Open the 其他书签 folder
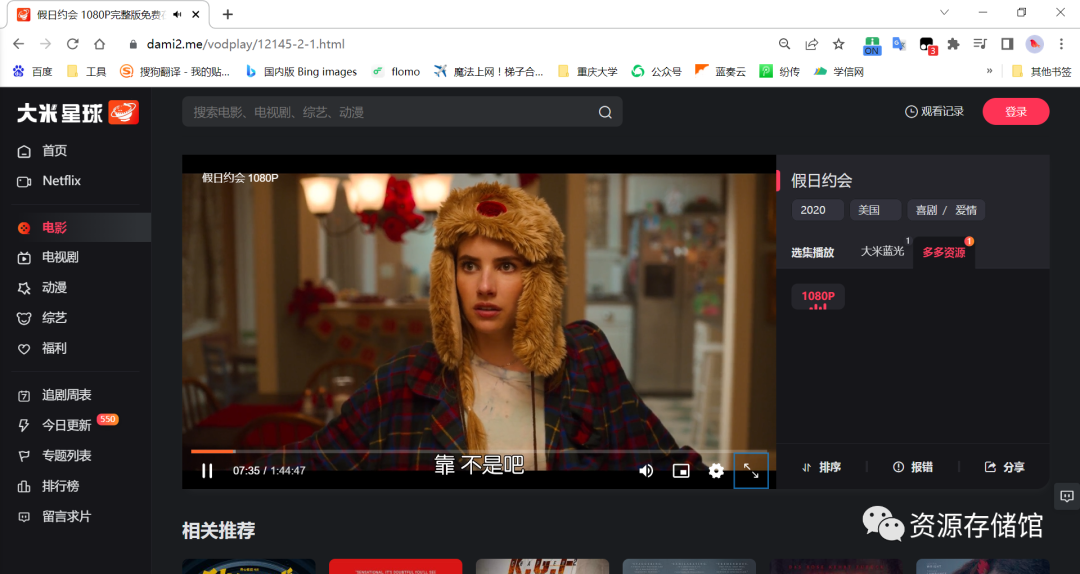 (x=1041, y=71)
